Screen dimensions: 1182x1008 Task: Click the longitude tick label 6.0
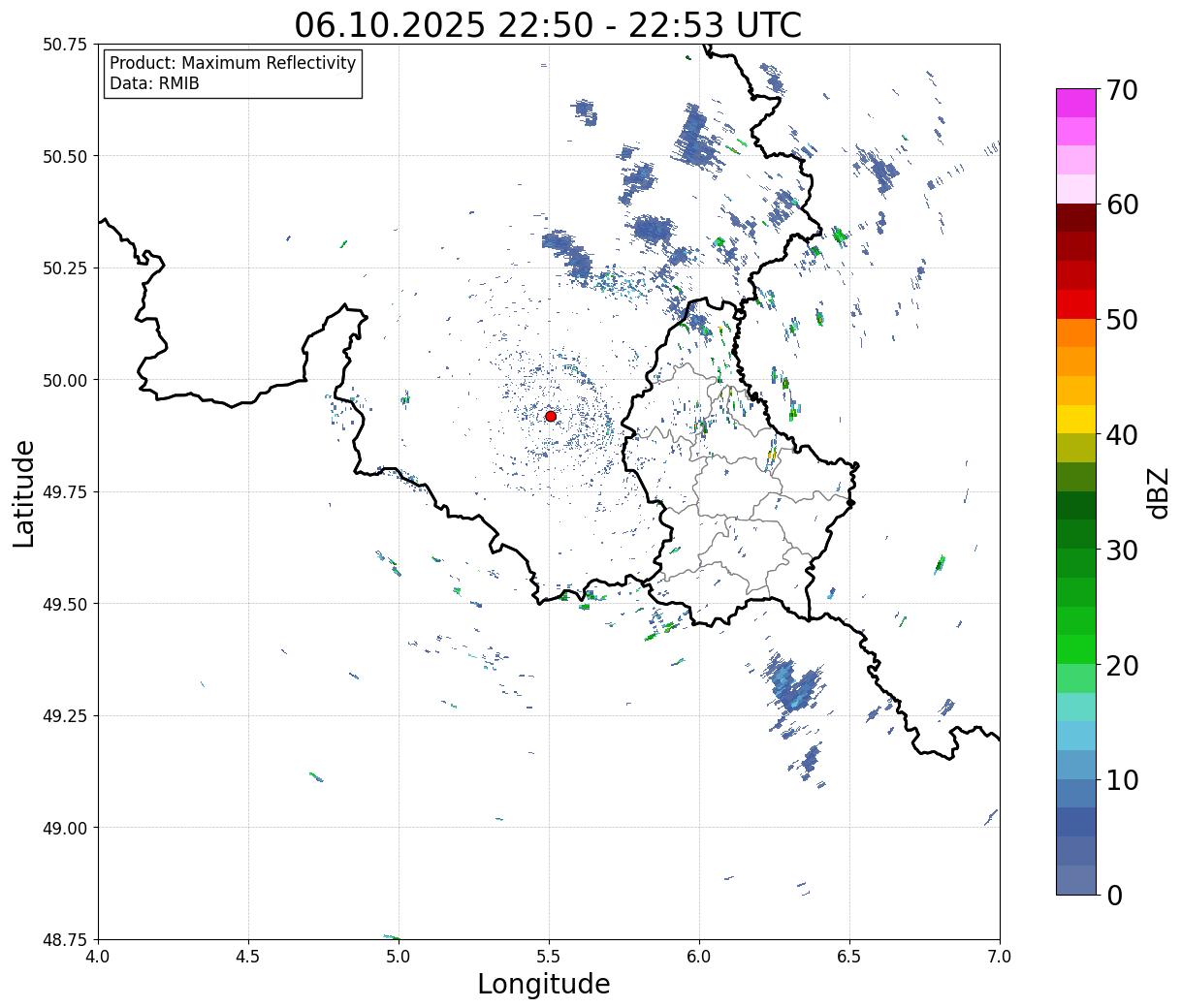[699, 957]
